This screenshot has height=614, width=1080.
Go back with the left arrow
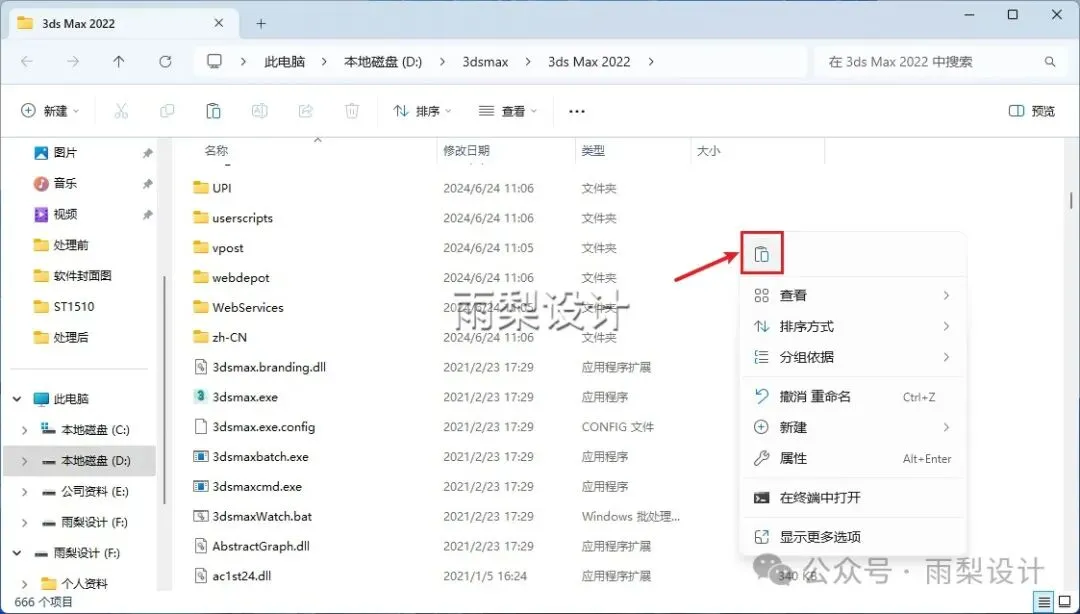click(x=27, y=61)
